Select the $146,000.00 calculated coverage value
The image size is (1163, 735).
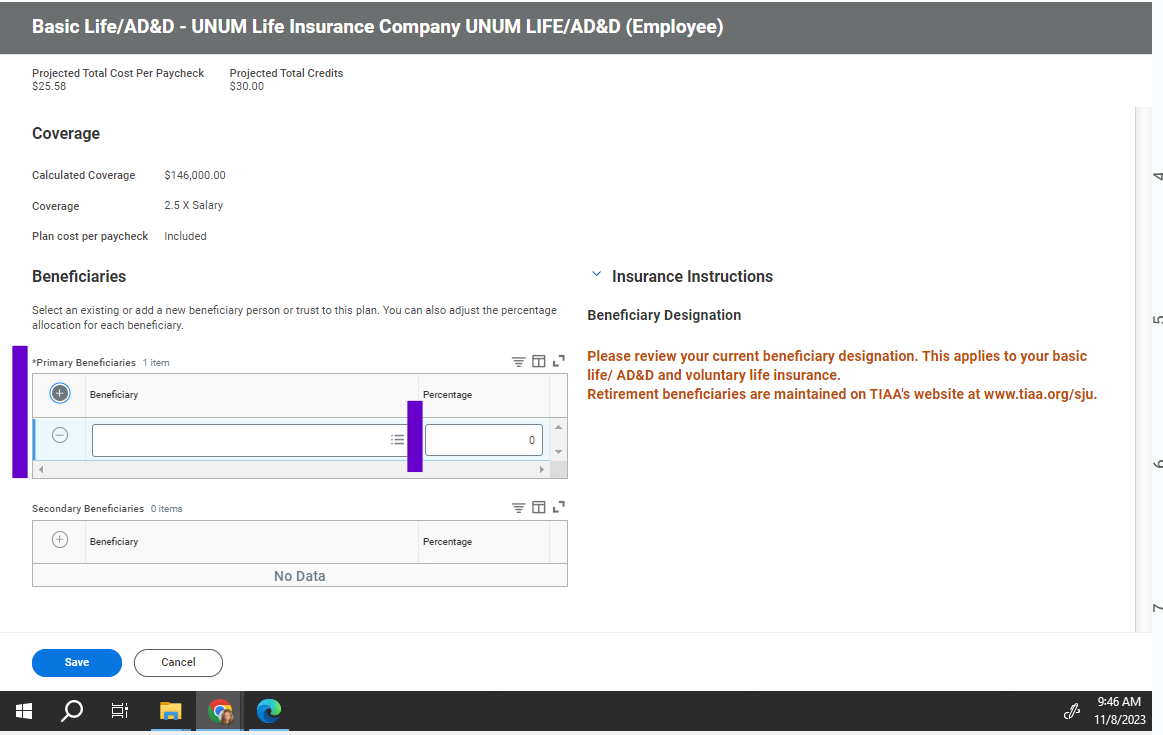(195, 175)
